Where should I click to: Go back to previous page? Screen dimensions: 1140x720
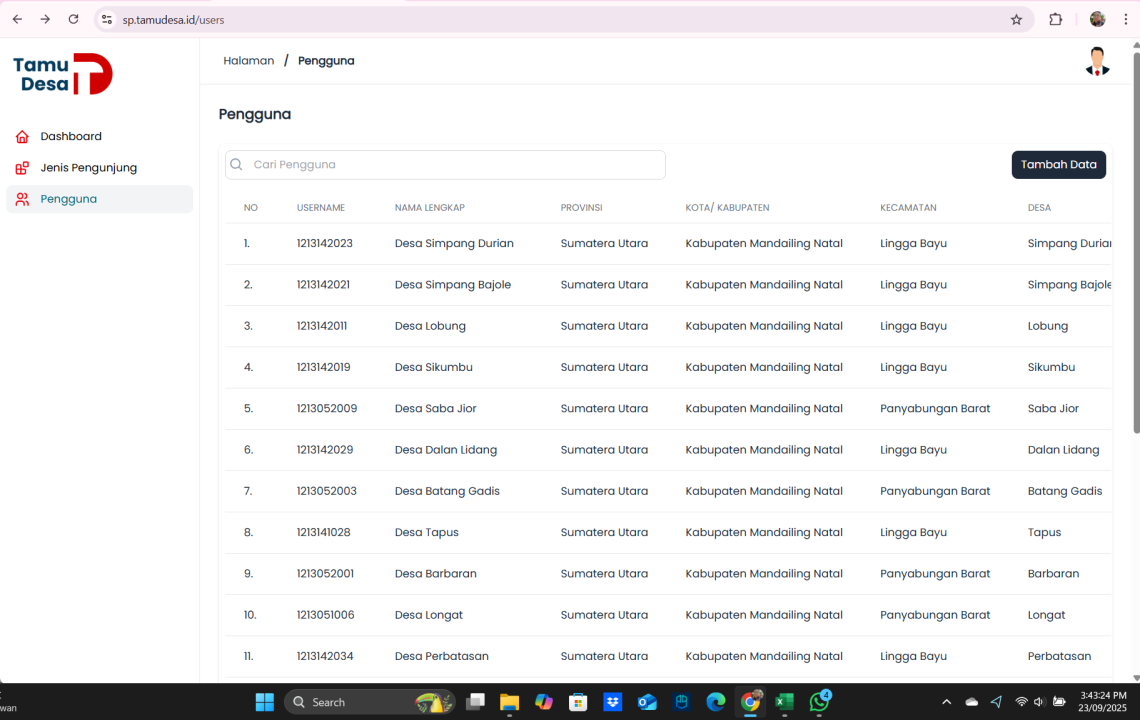pyautogui.click(x=17, y=19)
